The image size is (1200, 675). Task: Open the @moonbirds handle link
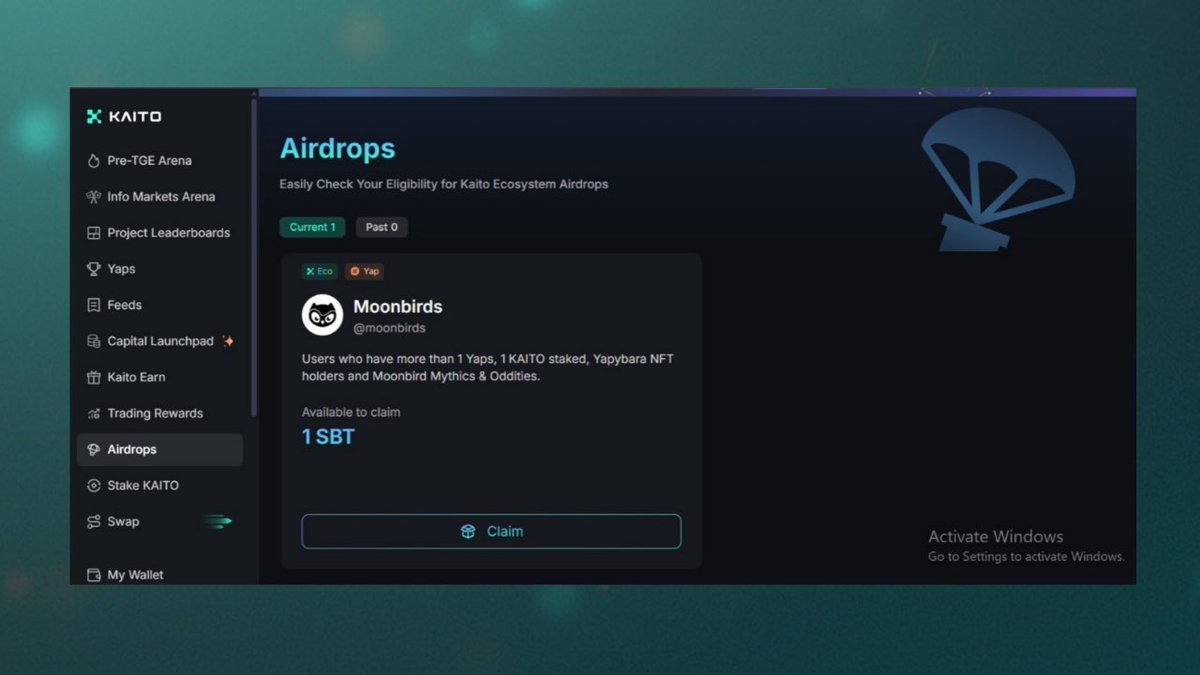tap(389, 328)
